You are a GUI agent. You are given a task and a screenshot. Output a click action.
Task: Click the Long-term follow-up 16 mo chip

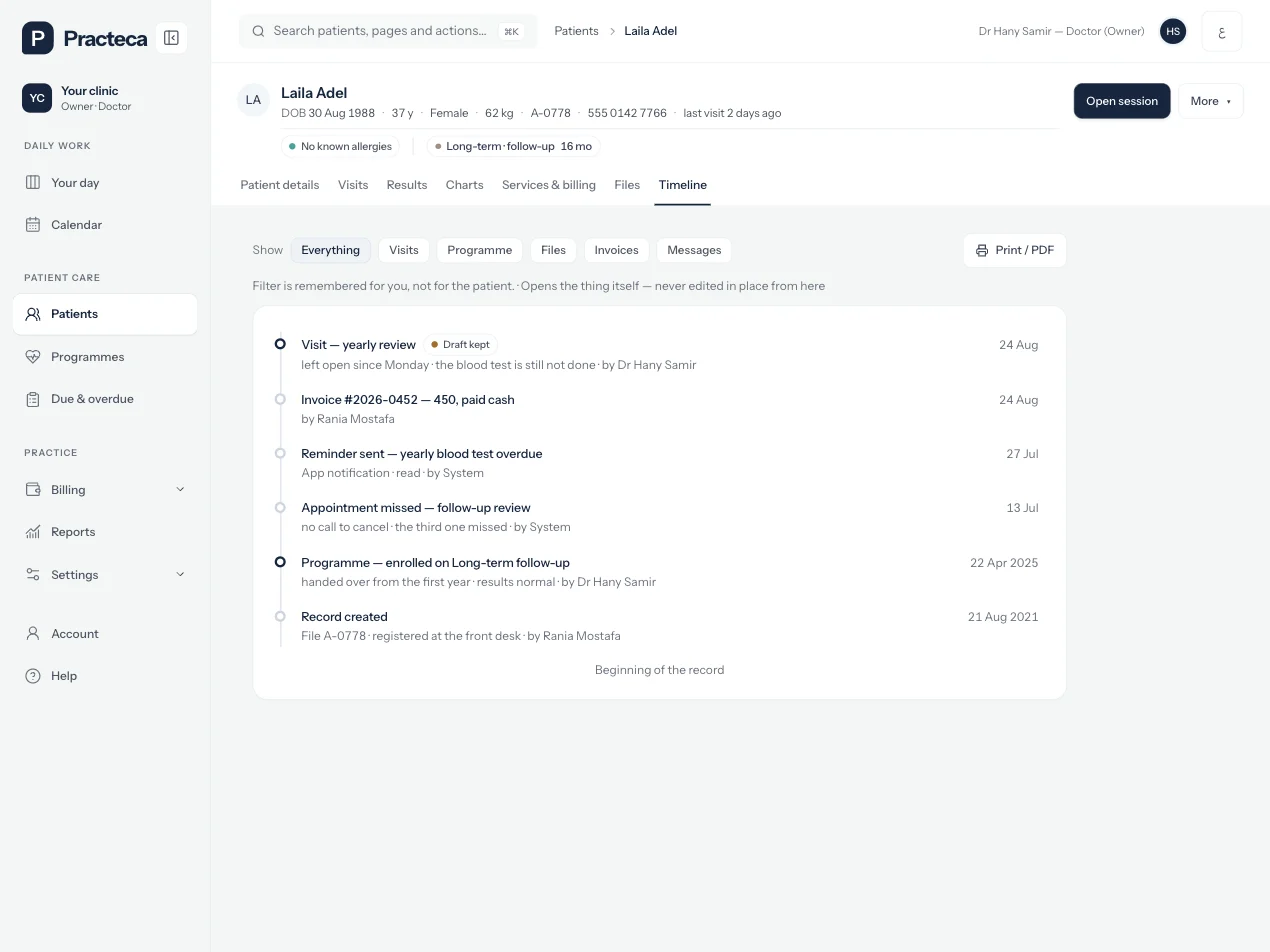tap(514, 146)
